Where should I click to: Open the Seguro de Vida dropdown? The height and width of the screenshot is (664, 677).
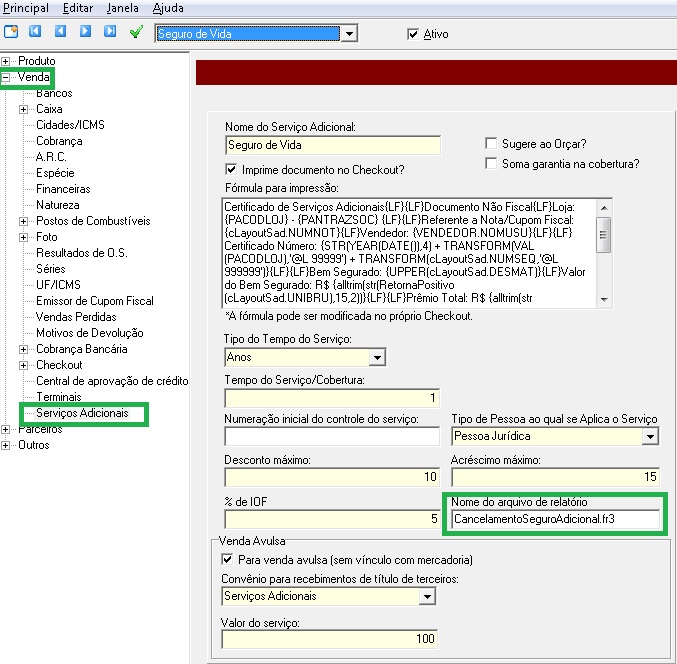(349, 34)
